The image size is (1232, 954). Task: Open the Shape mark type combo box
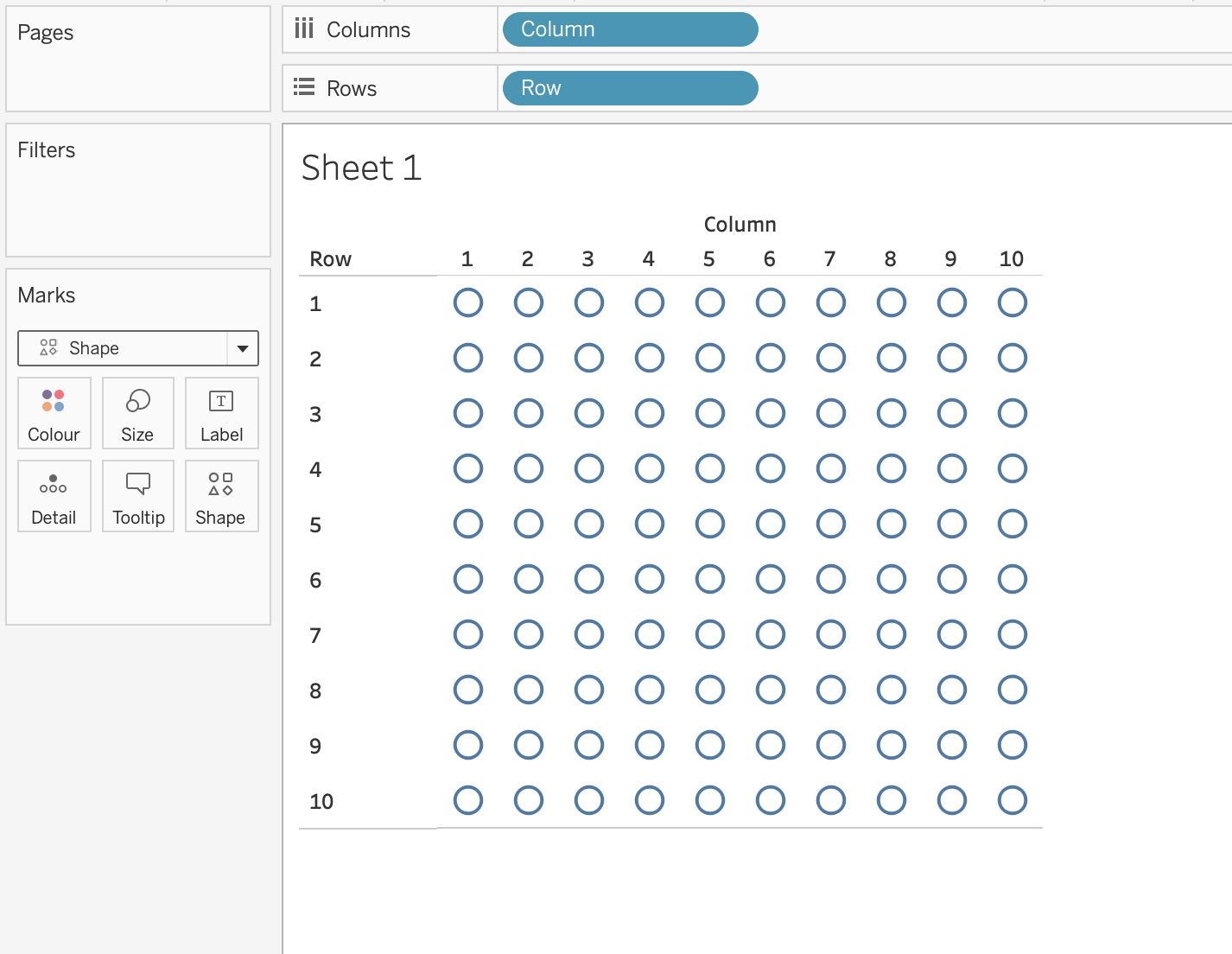[123, 348]
